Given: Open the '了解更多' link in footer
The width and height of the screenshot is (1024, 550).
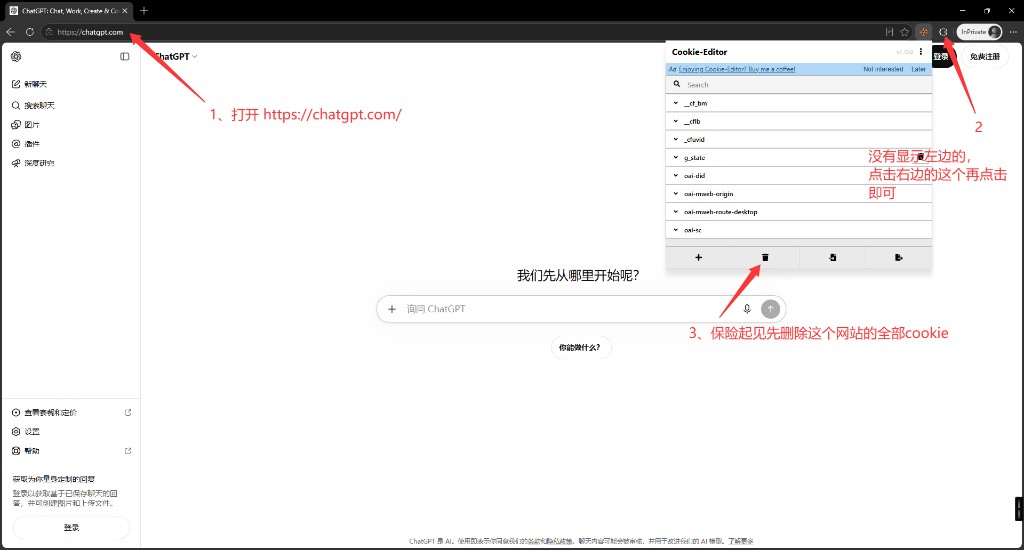Looking at the screenshot, I should (740, 541).
